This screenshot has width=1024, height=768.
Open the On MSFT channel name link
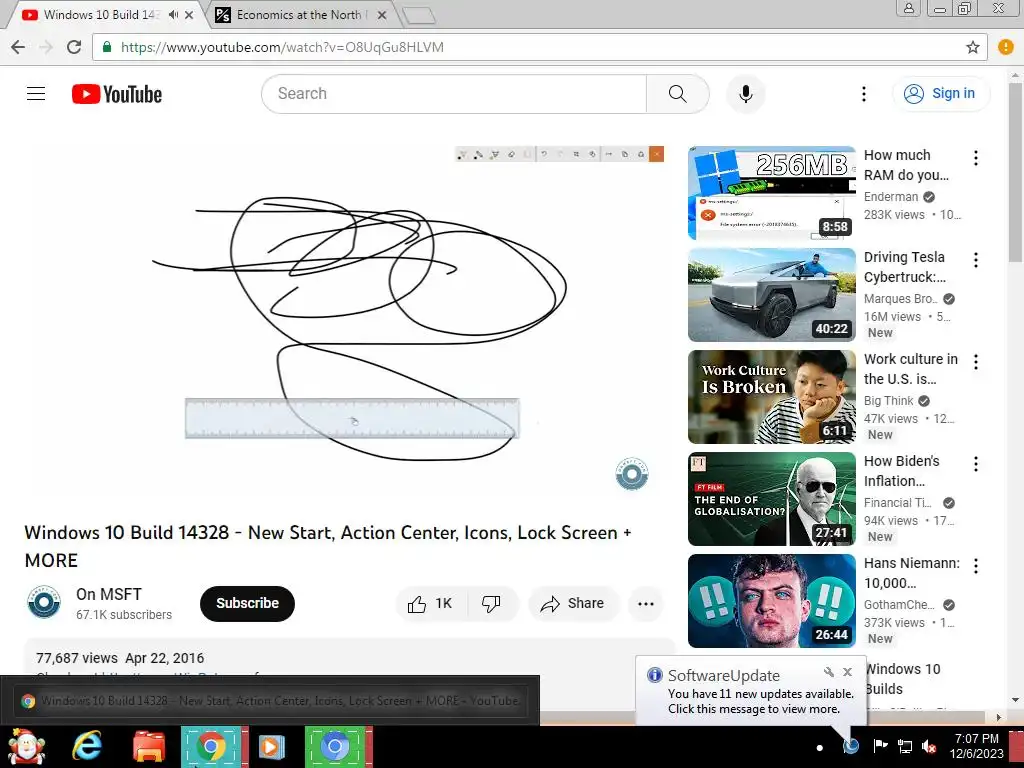(108, 594)
